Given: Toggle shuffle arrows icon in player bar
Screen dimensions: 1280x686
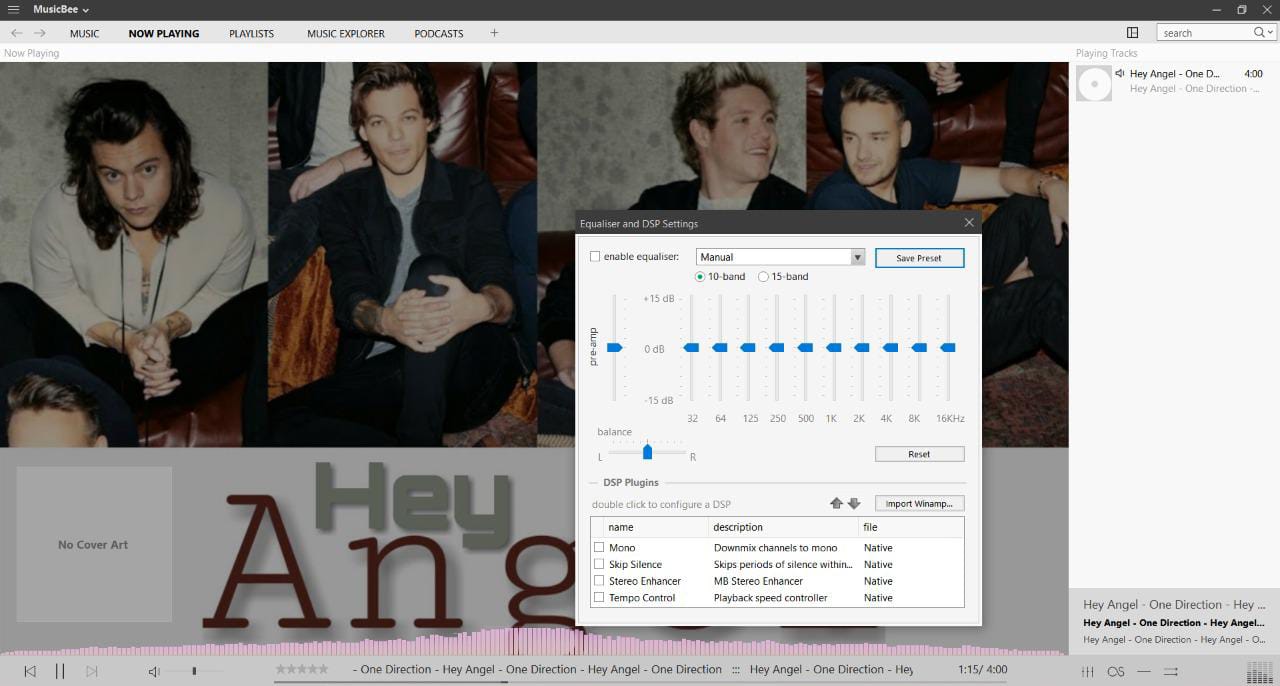Looking at the screenshot, I should [x=1171, y=671].
